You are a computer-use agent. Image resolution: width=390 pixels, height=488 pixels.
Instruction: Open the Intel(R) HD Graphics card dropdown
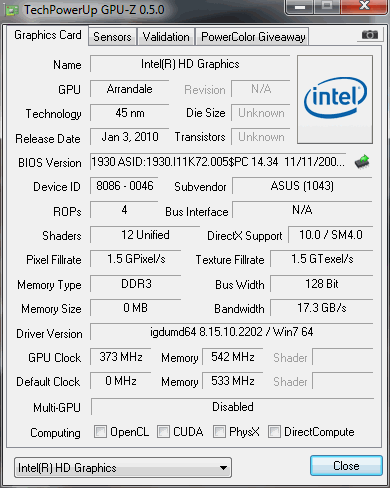click(123, 467)
